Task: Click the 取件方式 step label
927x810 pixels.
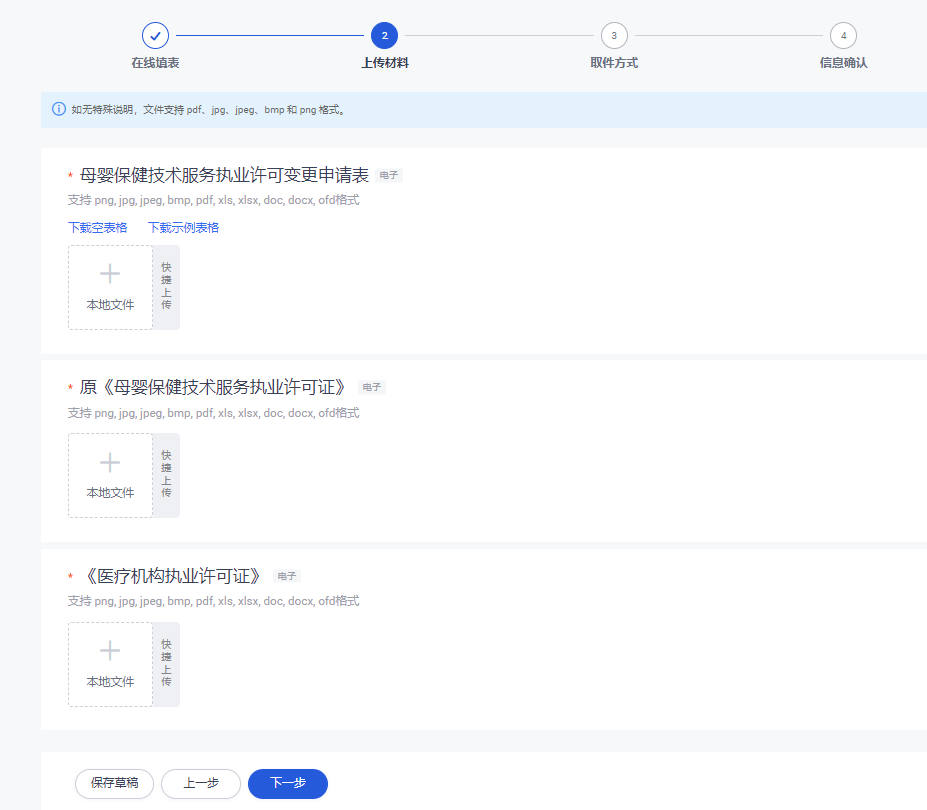Action: (x=614, y=63)
